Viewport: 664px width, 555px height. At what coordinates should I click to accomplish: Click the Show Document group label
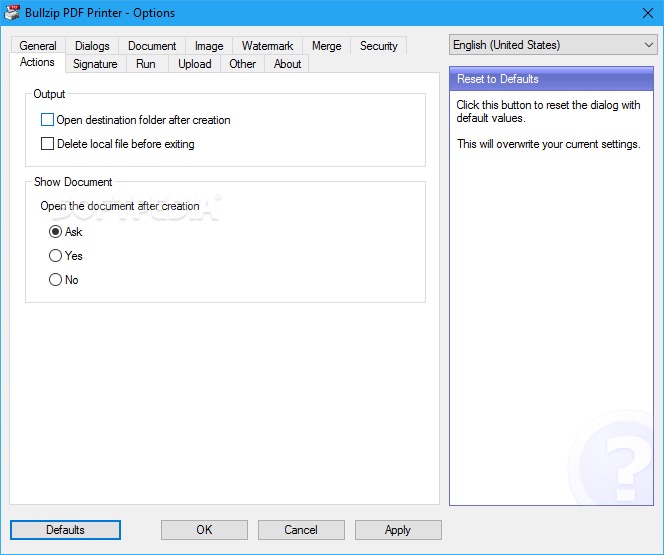(73, 182)
